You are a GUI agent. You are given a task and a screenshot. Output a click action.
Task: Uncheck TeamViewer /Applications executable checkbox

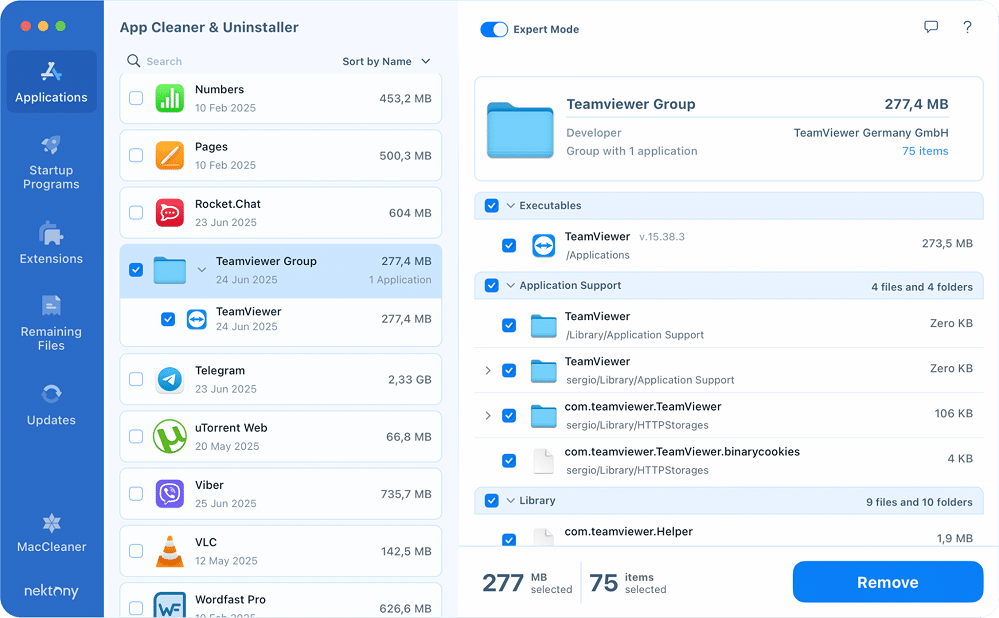pyautogui.click(x=508, y=245)
